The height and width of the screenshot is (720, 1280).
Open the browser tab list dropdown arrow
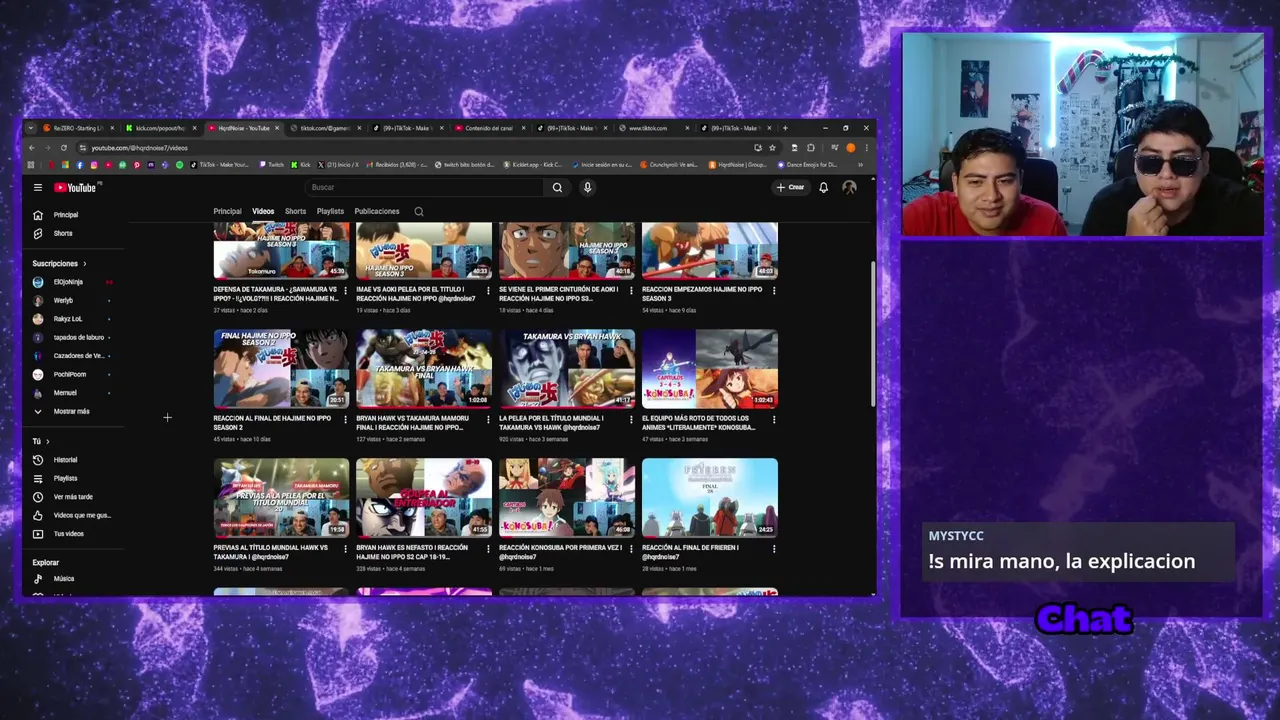pos(31,128)
